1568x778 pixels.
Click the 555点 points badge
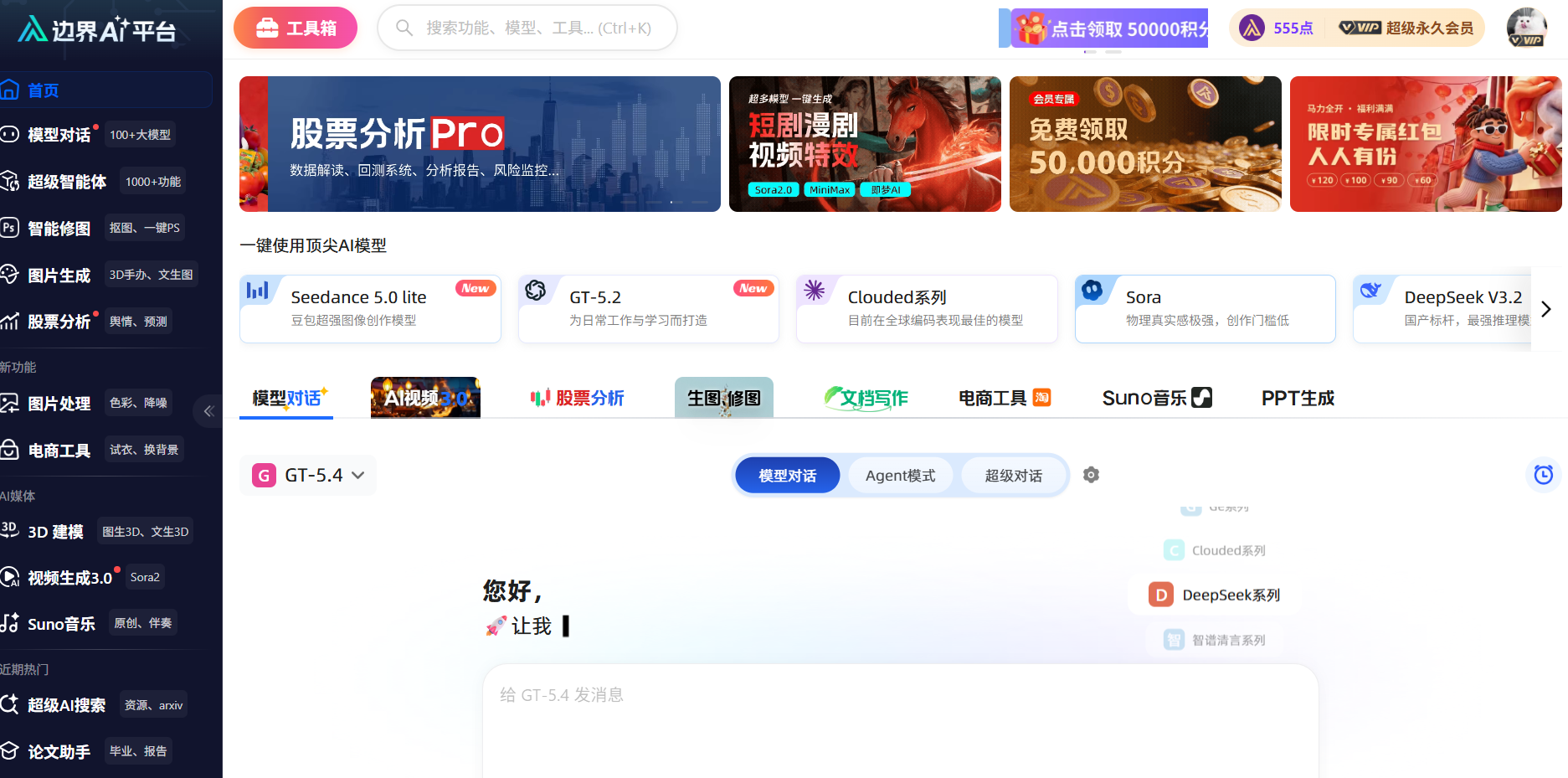coord(1278,28)
